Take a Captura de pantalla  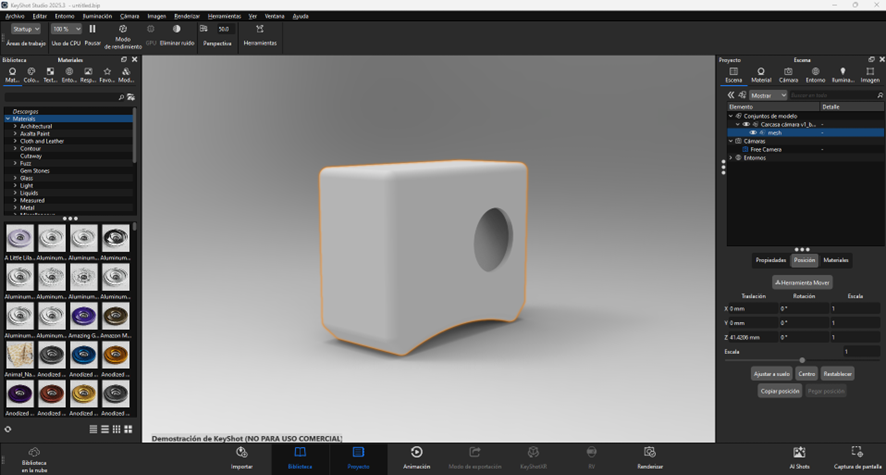(x=857, y=458)
